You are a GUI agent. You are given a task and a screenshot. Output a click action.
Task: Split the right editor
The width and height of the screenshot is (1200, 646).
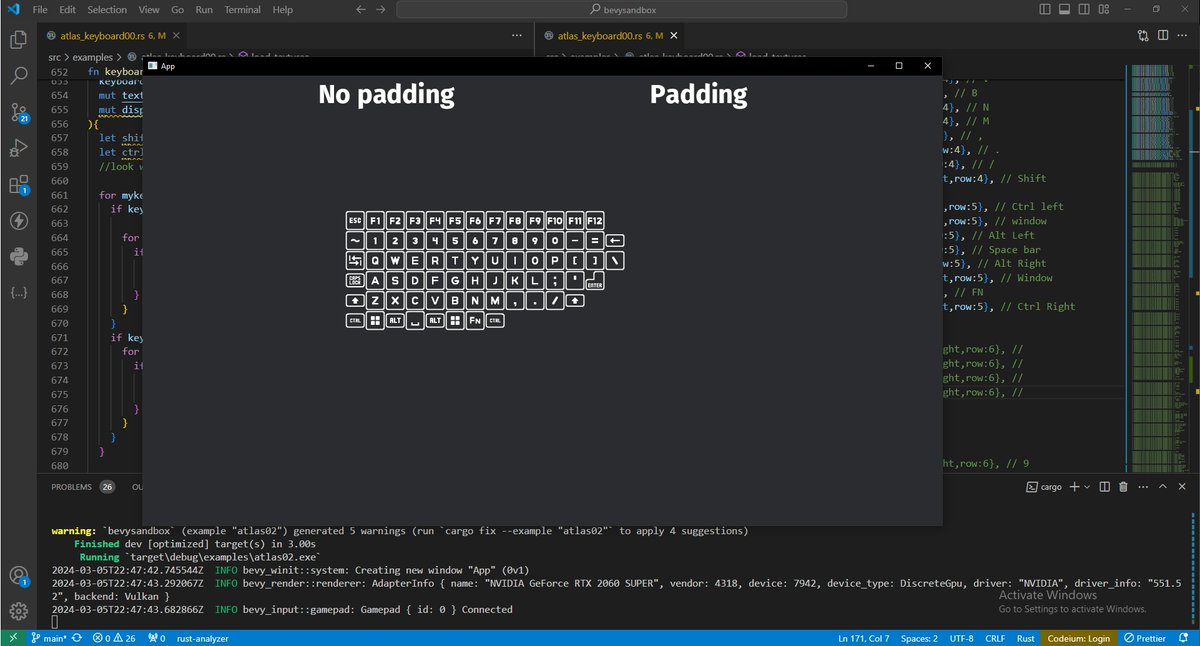(1163, 34)
